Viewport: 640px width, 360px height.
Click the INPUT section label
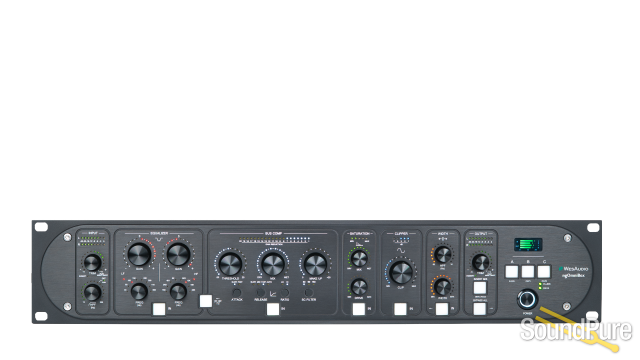click(x=93, y=233)
